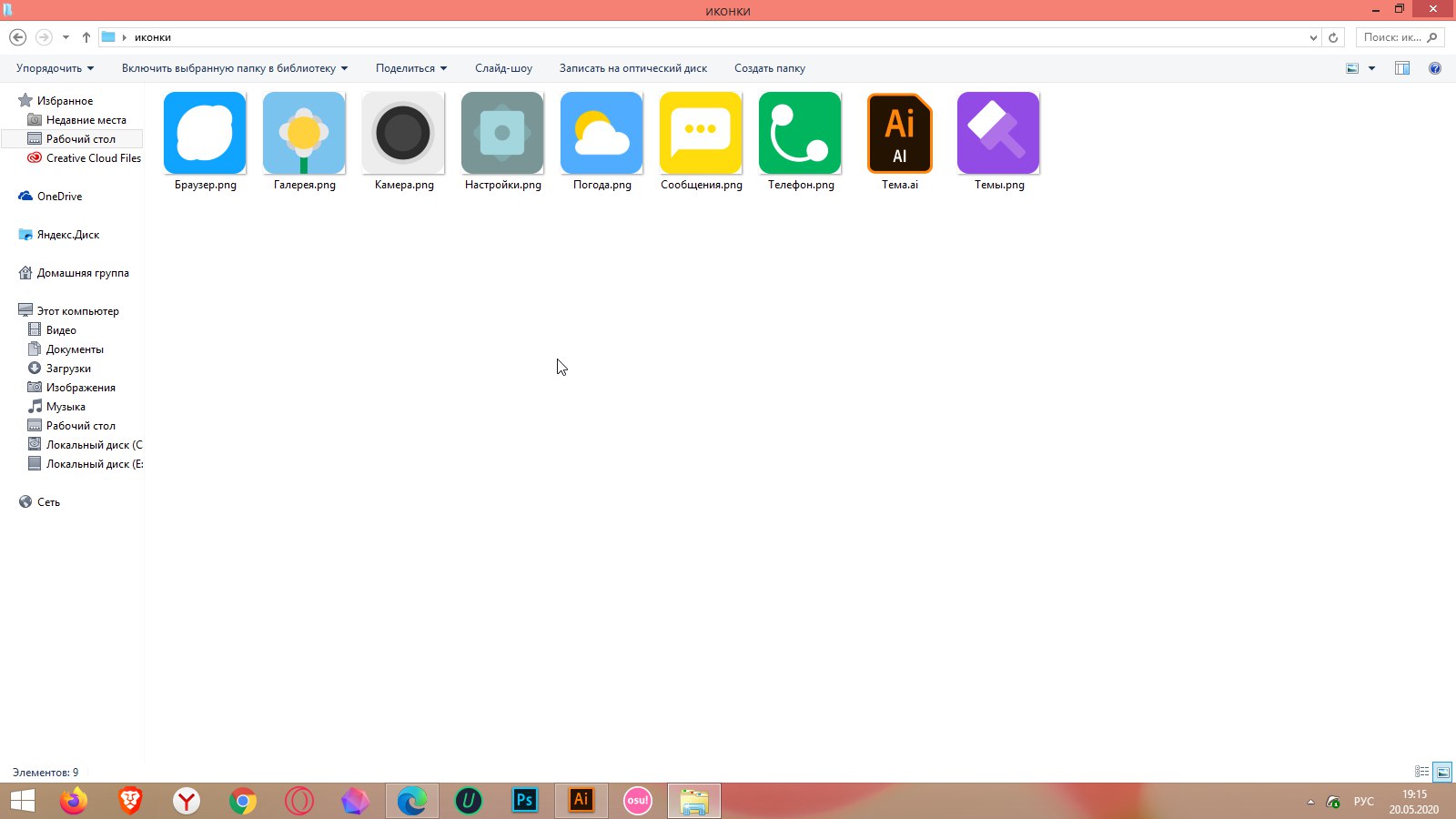Select the Камера.png file
1456x819 pixels.
[x=403, y=133]
